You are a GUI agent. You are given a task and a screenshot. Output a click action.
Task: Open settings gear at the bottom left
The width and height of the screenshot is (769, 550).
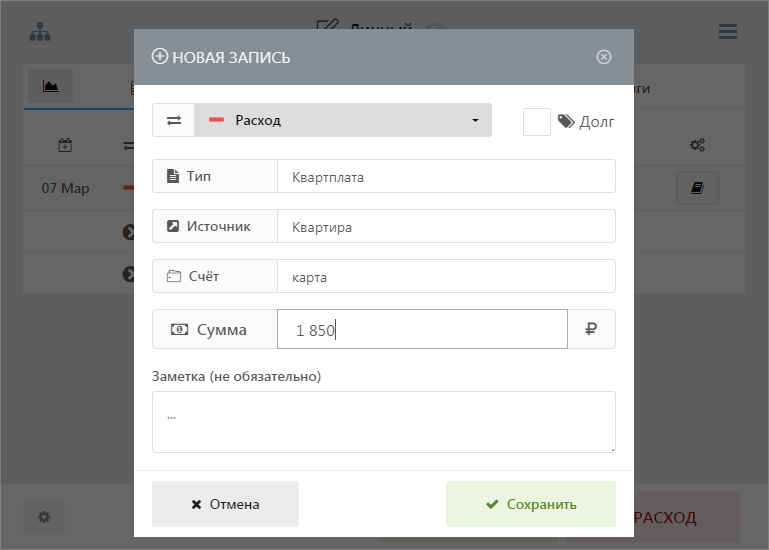(x=44, y=517)
